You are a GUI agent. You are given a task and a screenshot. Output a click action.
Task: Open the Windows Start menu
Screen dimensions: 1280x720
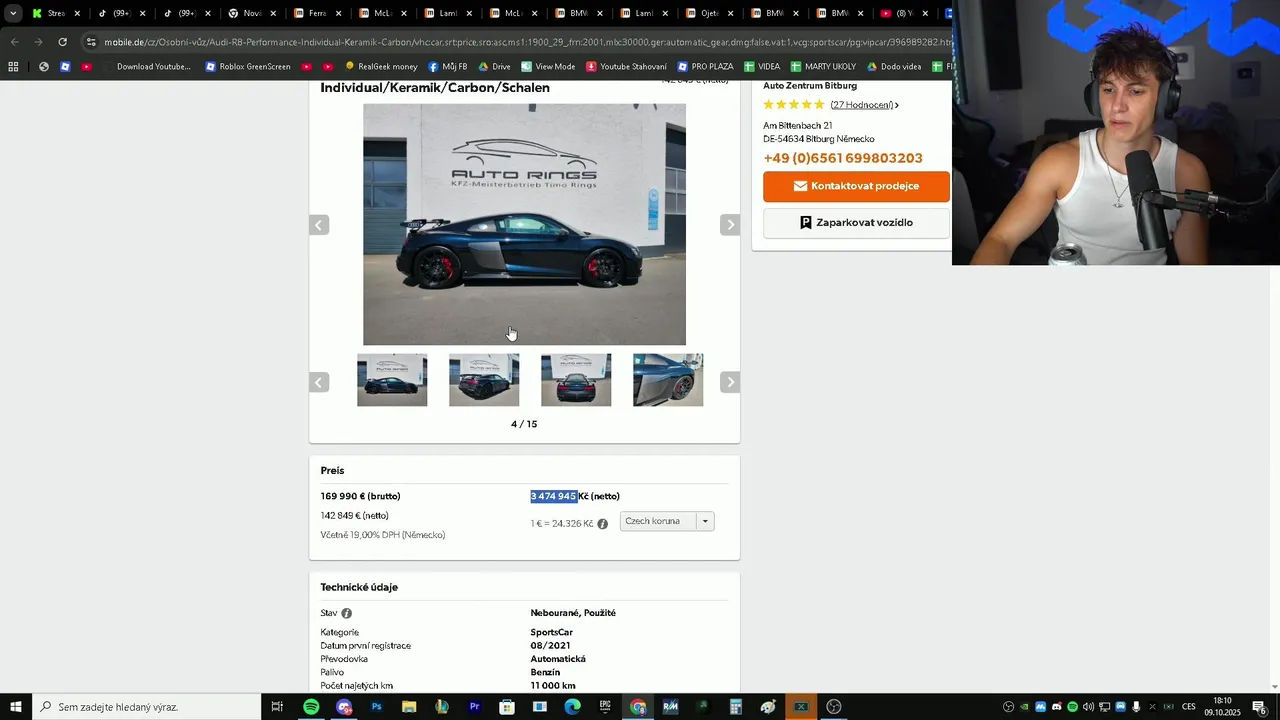point(15,707)
